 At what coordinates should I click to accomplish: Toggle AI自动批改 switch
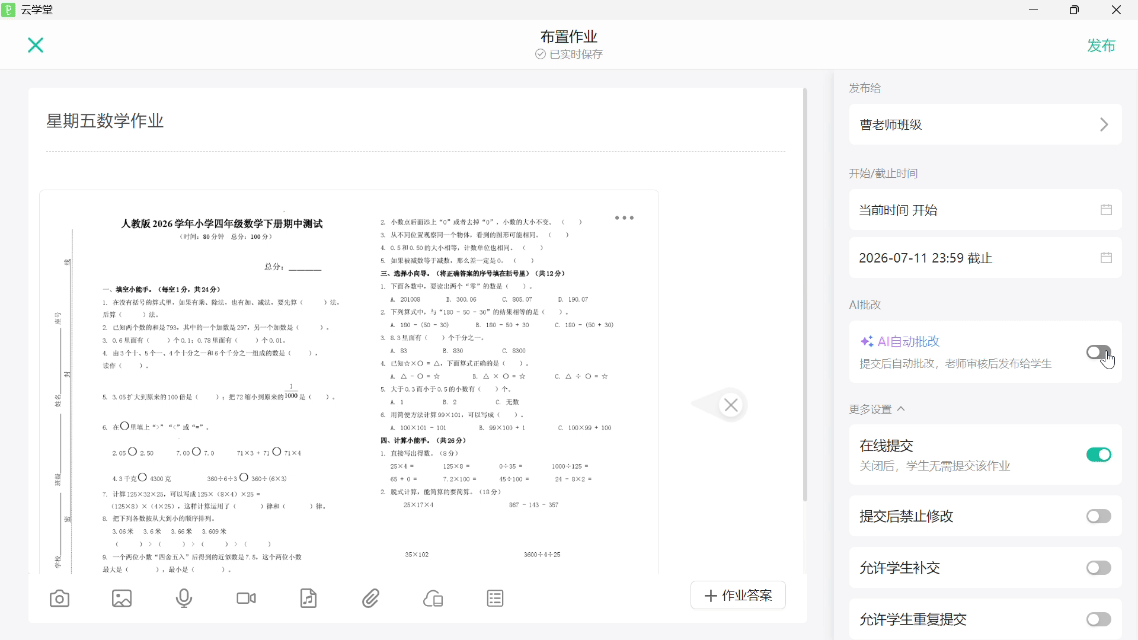(1098, 352)
